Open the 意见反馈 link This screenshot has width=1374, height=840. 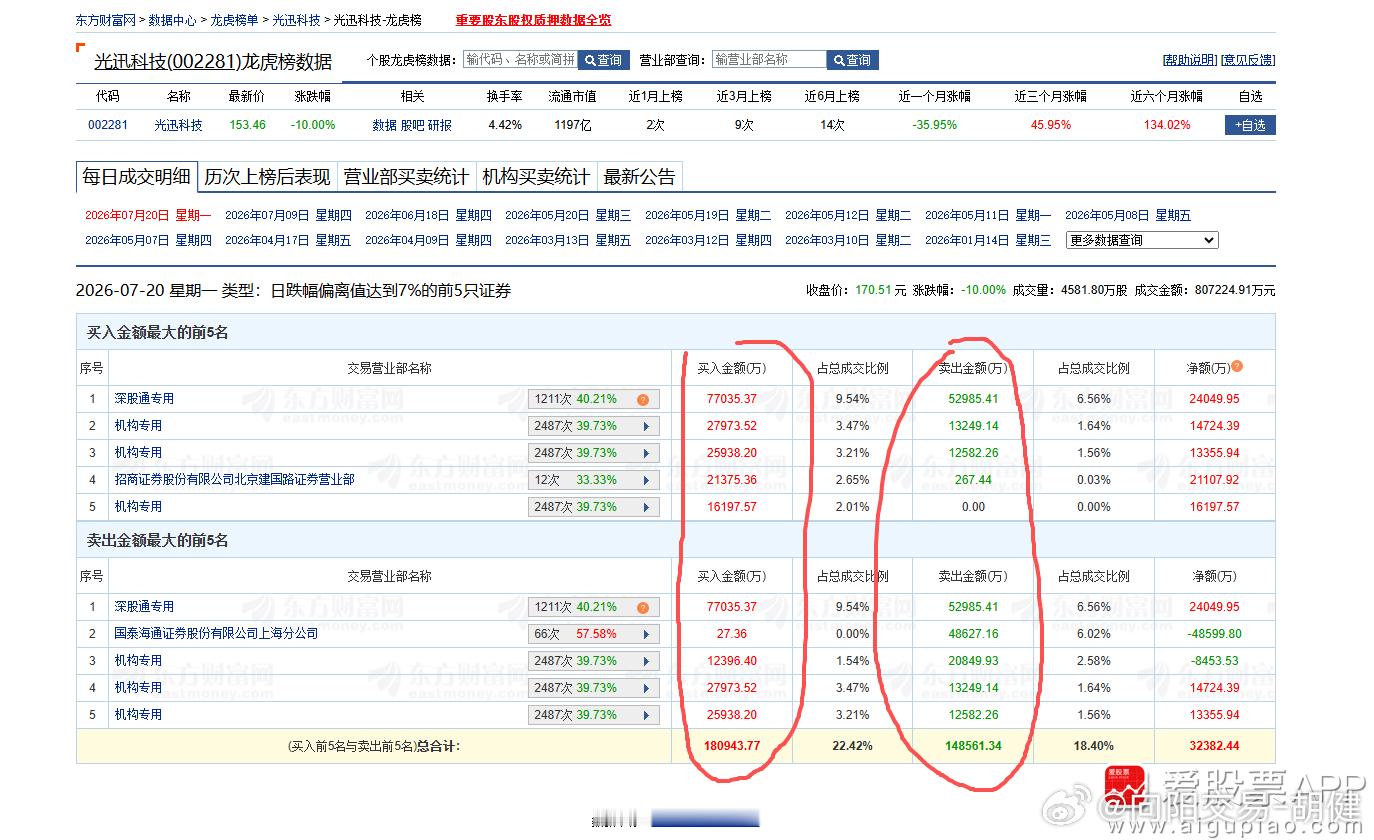[x=1248, y=60]
